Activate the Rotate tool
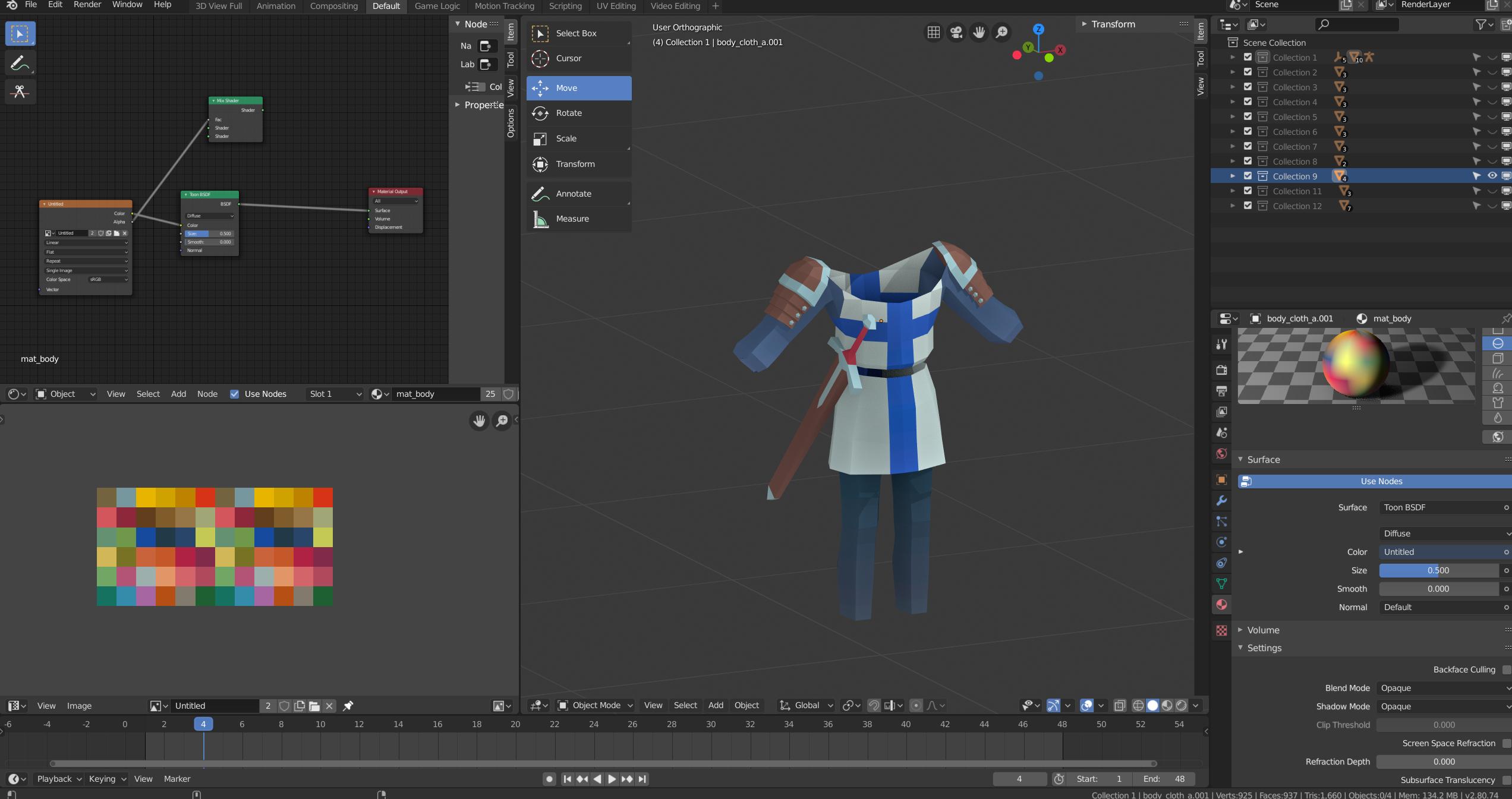This screenshot has height=799, width=1512. (x=578, y=113)
